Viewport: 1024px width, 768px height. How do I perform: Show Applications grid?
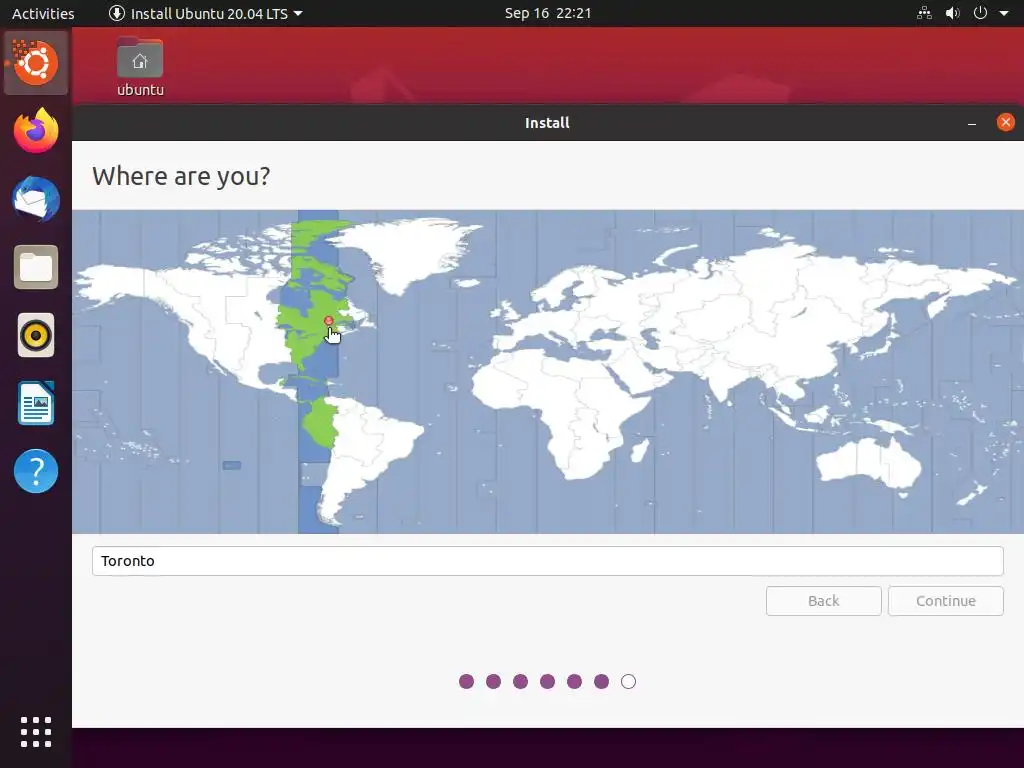[36, 731]
